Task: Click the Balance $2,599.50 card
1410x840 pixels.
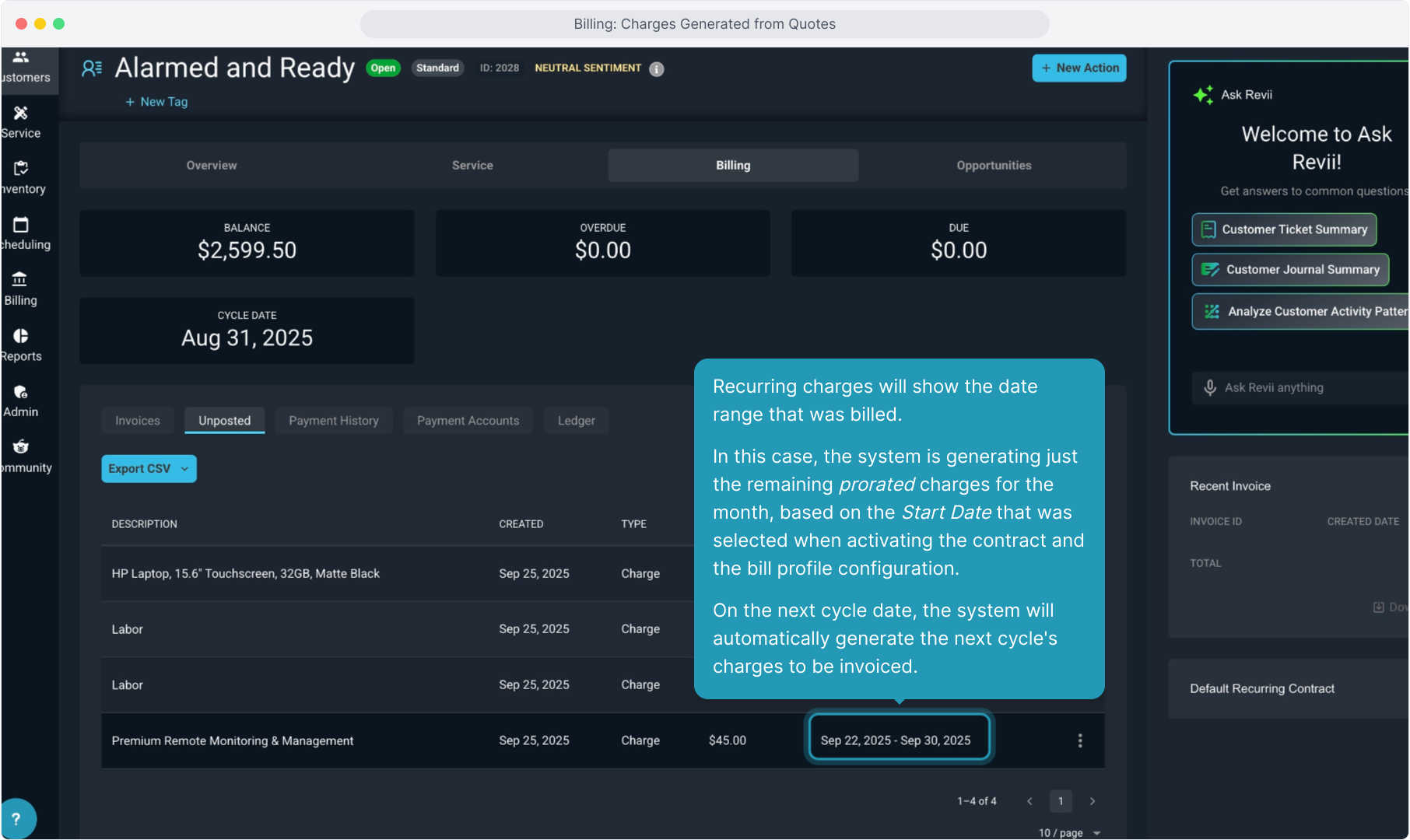Action: 247,243
